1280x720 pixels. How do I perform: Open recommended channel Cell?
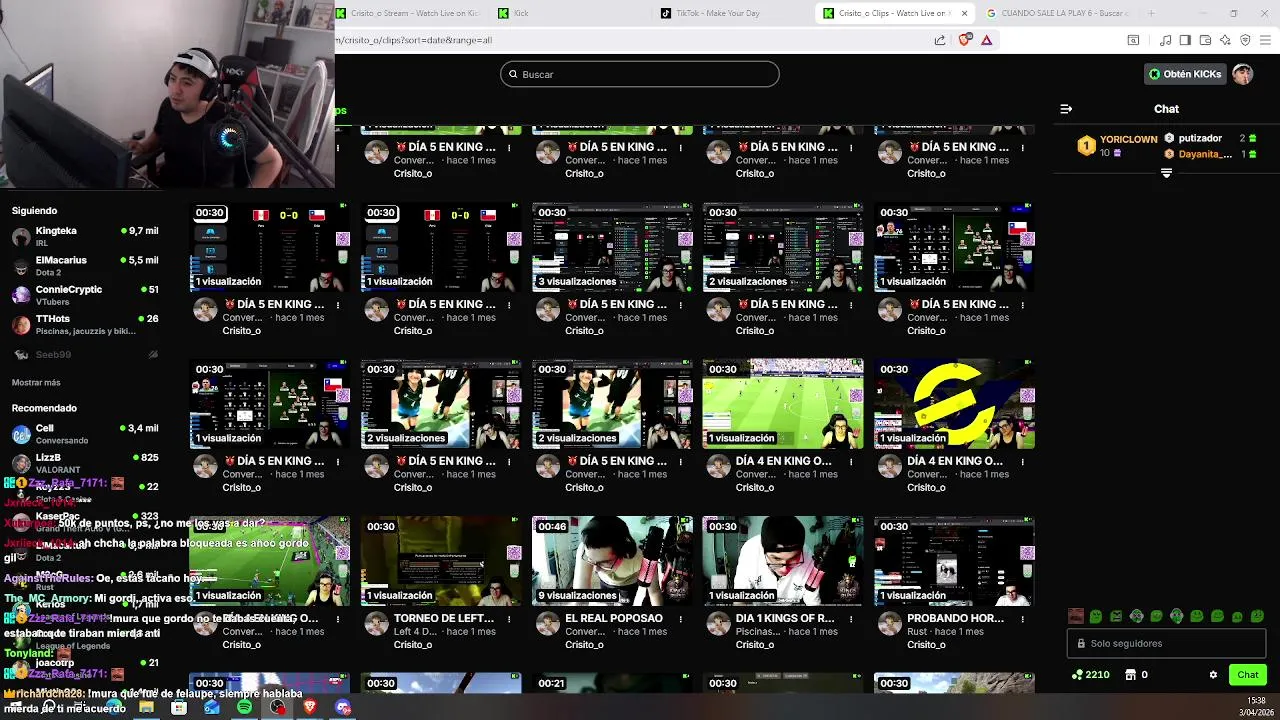85,434
